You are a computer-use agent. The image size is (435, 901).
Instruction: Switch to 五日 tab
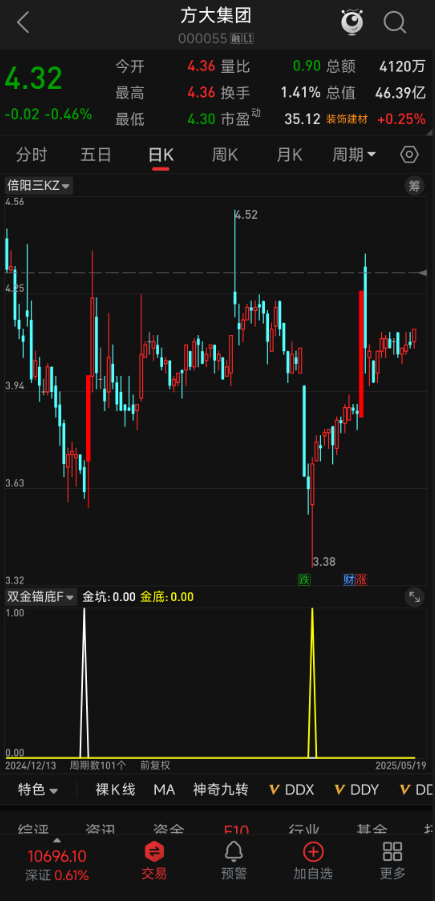pos(96,155)
